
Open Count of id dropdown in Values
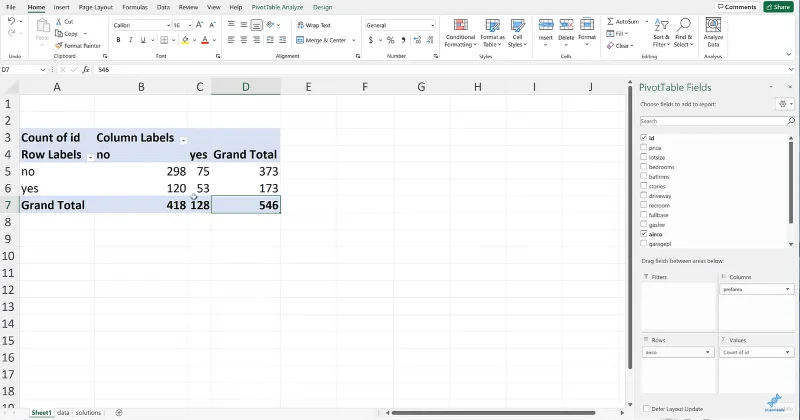tap(787, 352)
